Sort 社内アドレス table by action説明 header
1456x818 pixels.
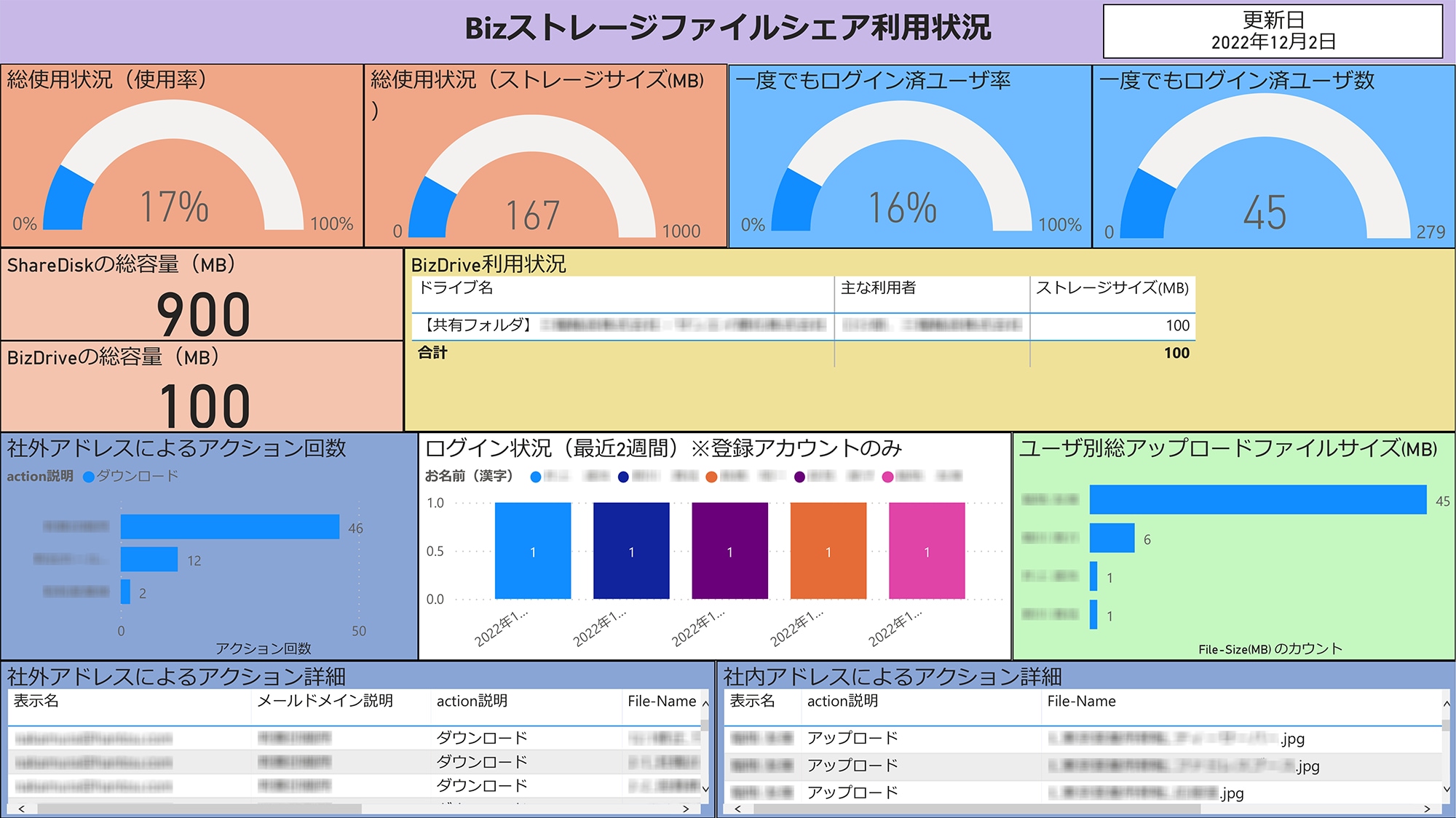pos(842,701)
